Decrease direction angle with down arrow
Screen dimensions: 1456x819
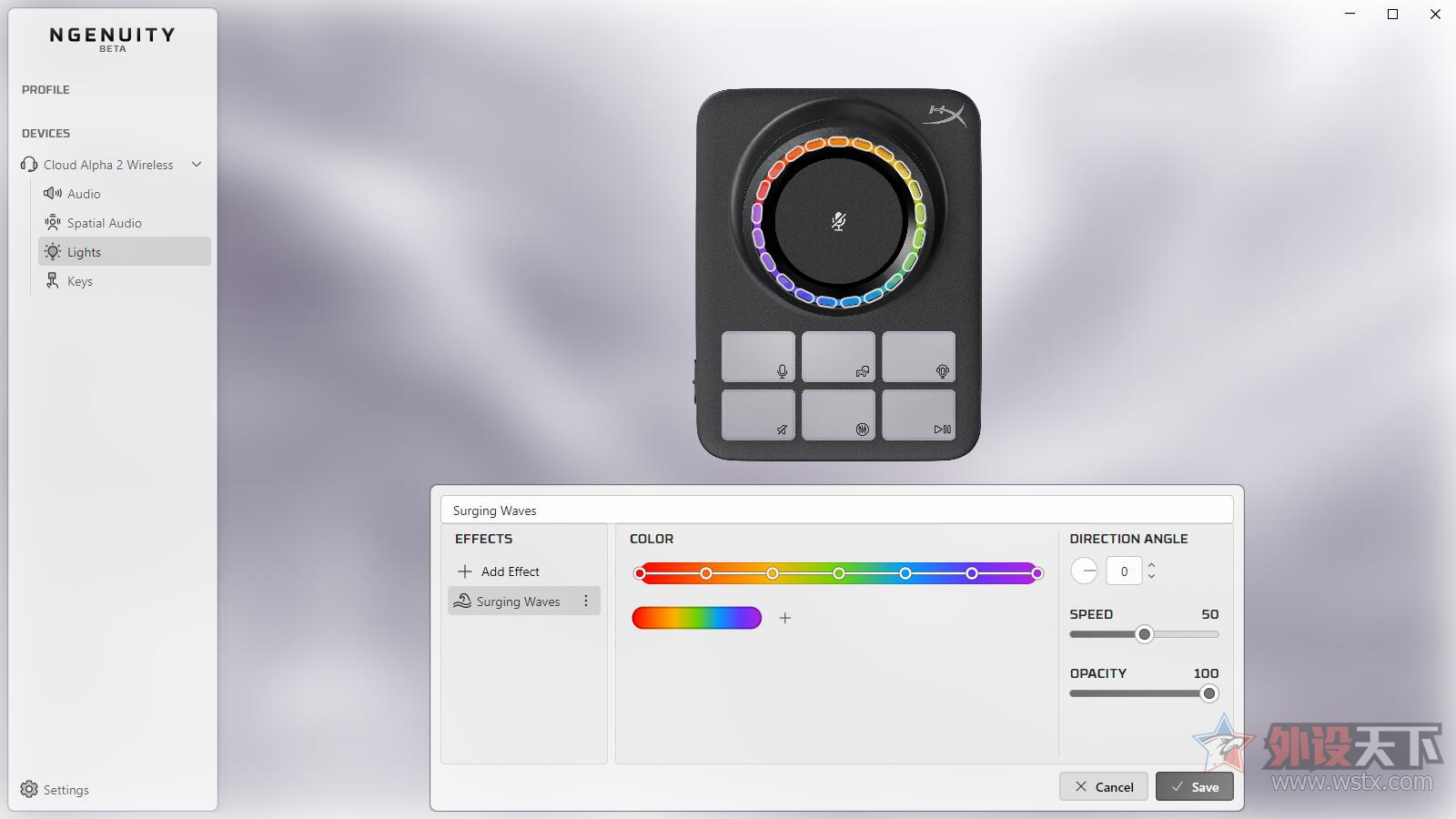1151,577
